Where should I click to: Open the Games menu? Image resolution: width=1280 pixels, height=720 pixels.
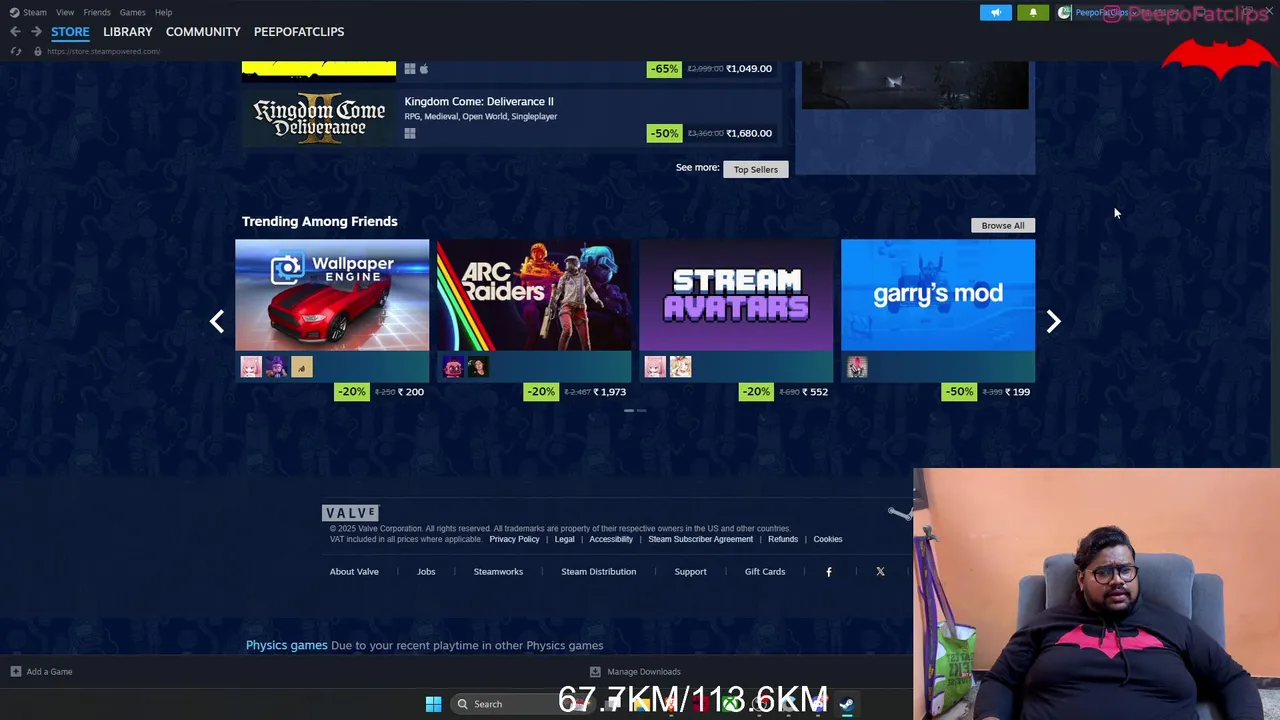point(132,12)
